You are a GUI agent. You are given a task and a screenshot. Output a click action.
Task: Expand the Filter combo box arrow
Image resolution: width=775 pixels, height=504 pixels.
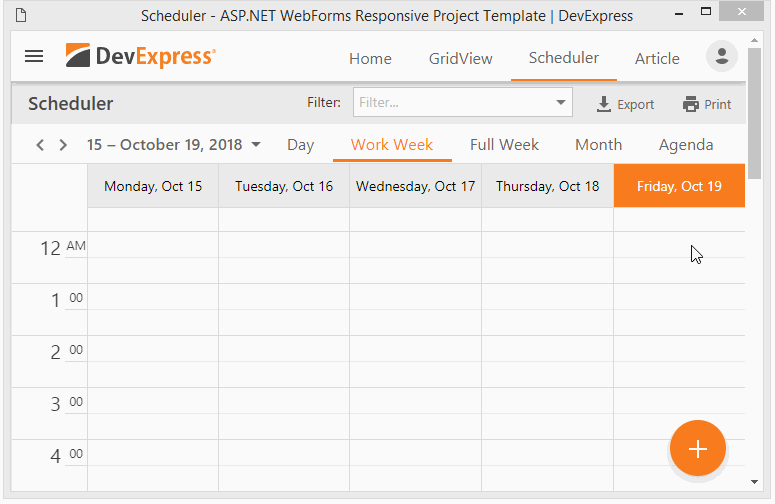tap(560, 103)
